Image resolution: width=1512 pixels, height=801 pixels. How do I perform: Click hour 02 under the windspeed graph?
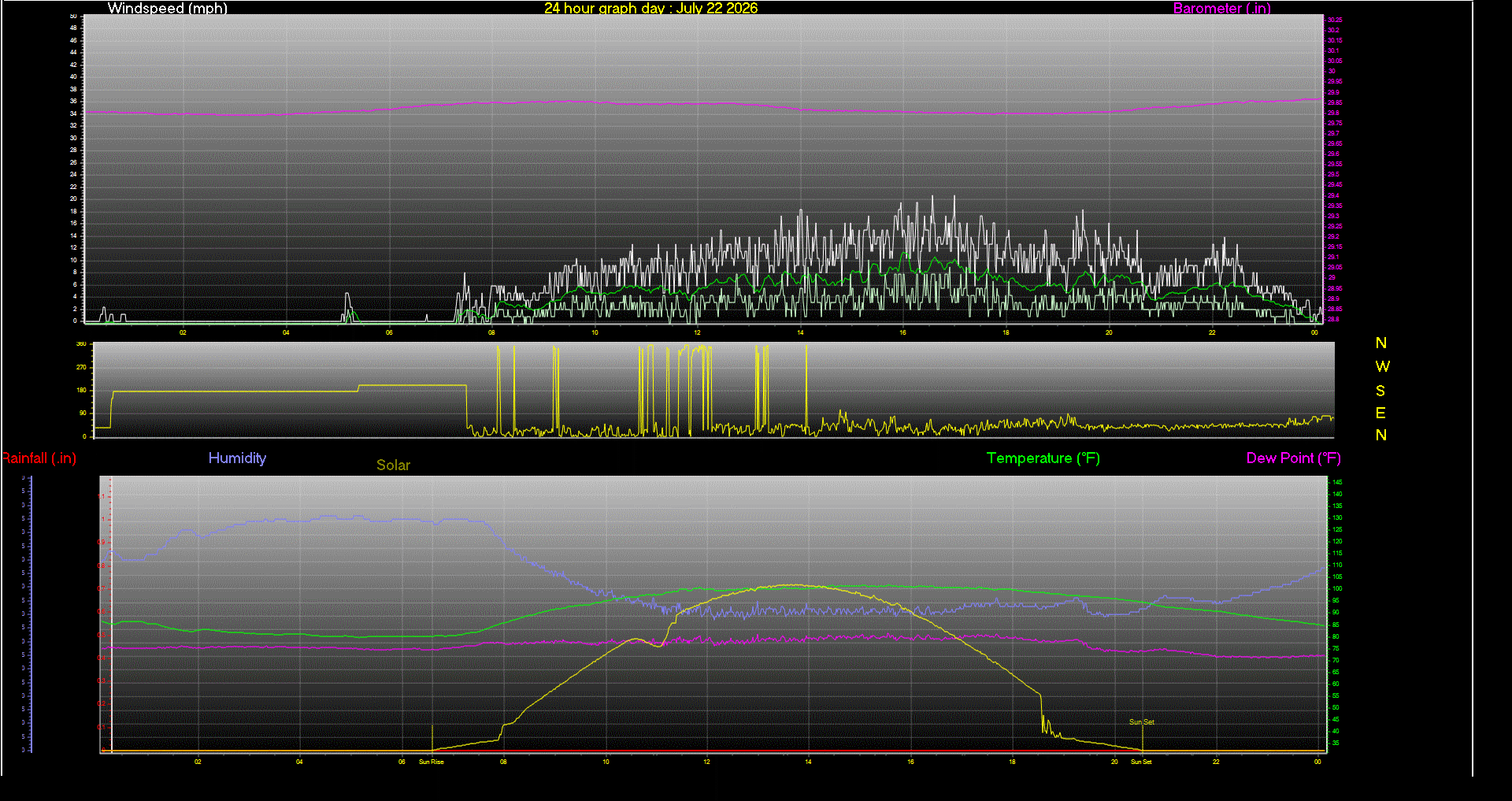click(183, 332)
